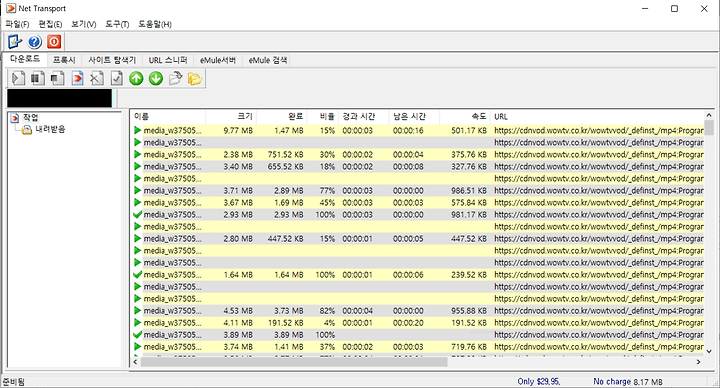Screen dimensions: 720x388
Task: Switch to the eMule서버 tab
Action: [x=218, y=60]
